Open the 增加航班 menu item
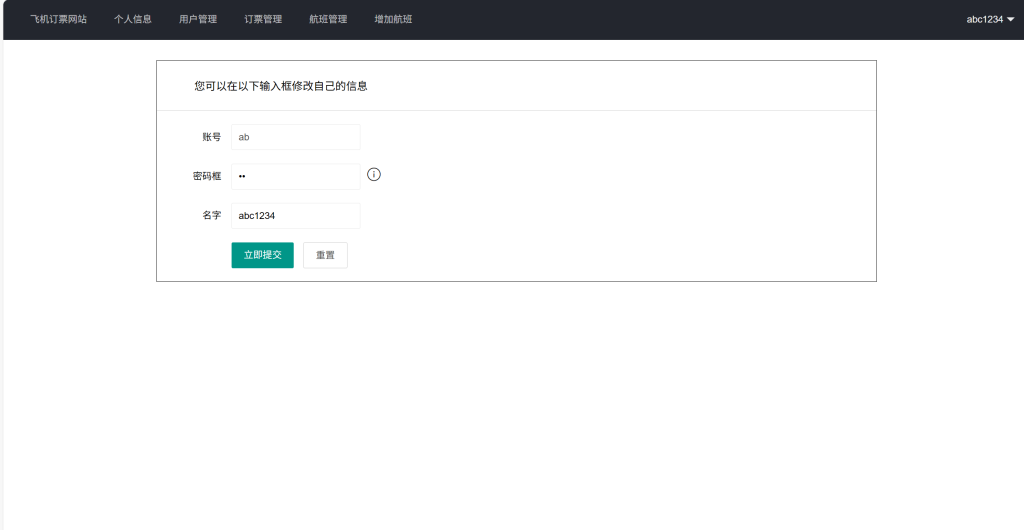This screenshot has height=530, width=1024. (393, 20)
